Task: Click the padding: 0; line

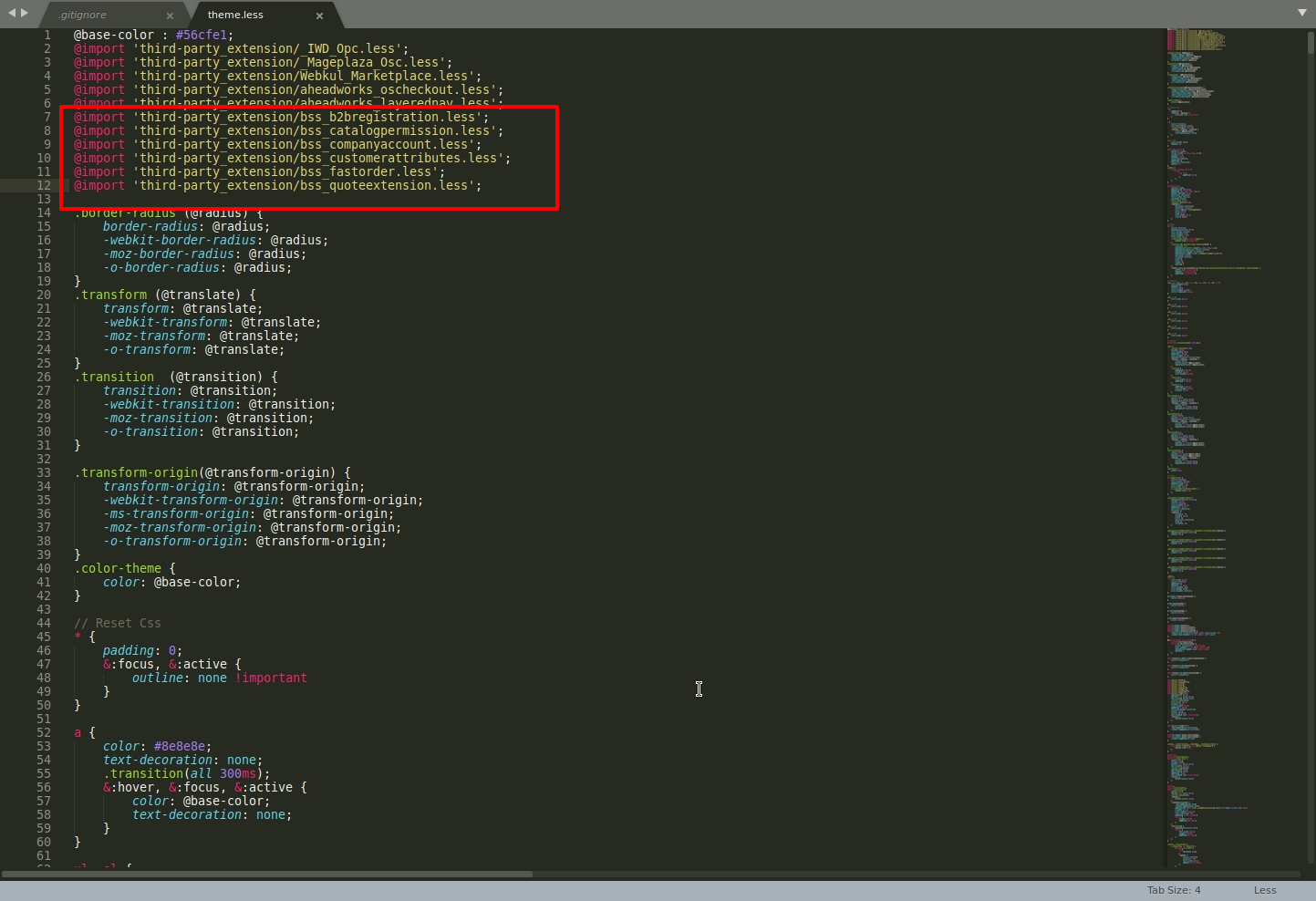Action: point(142,650)
